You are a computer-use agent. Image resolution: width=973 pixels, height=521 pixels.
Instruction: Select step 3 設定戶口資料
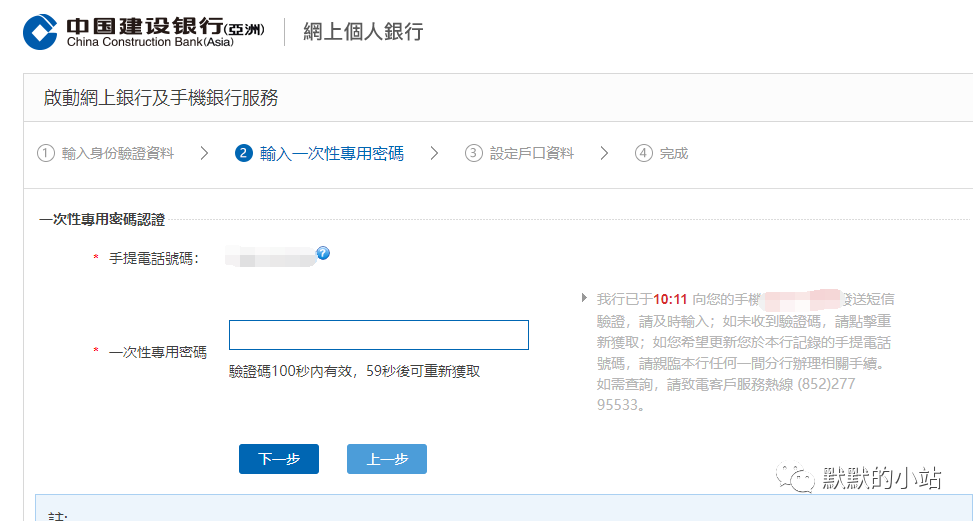tap(519, 153)
